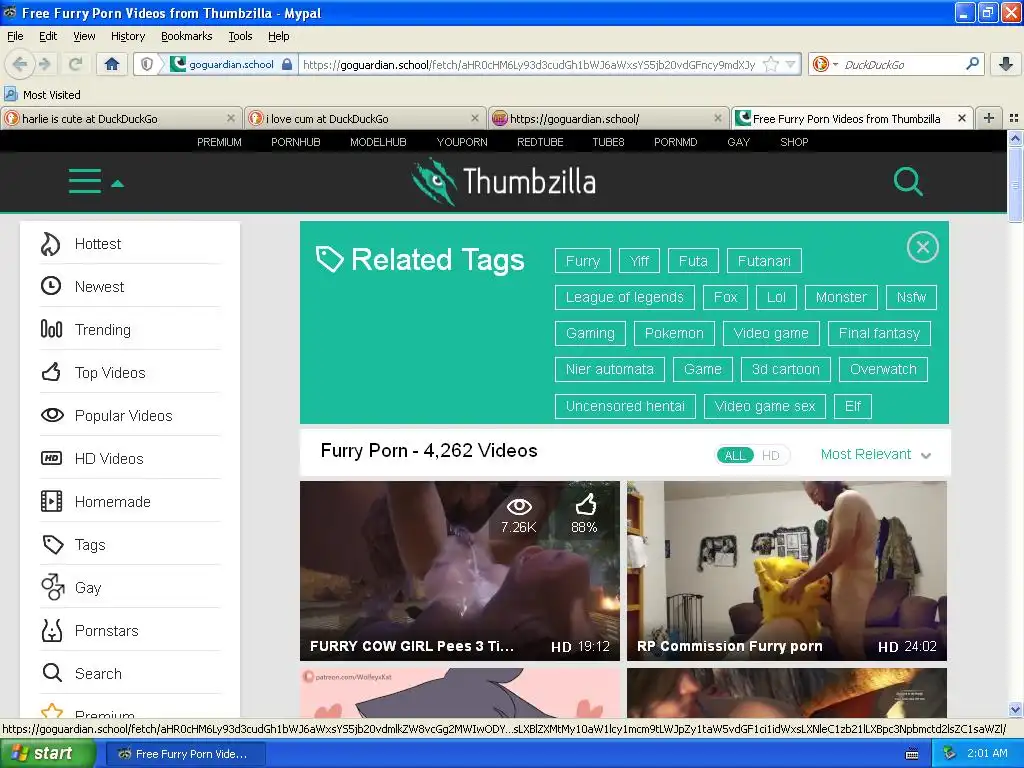The width and height of the screenshot is (1024, 768).
Task: Click the Hottest flame icon
Action: tap(51, 244)
